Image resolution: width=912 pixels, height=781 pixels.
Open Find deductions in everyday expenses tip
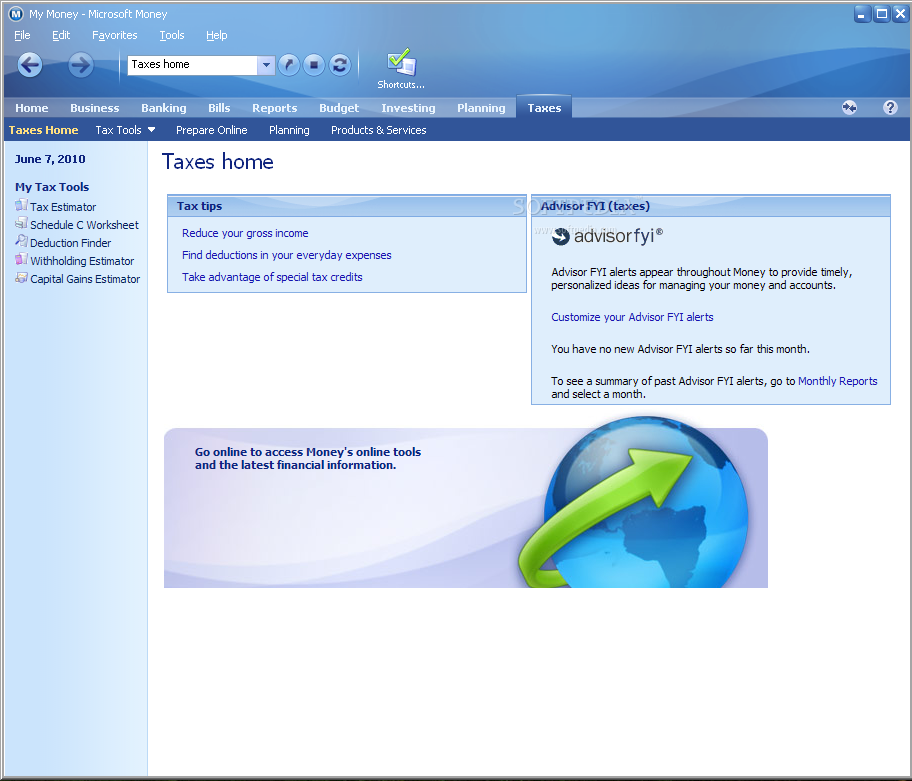tap(286, 255)
